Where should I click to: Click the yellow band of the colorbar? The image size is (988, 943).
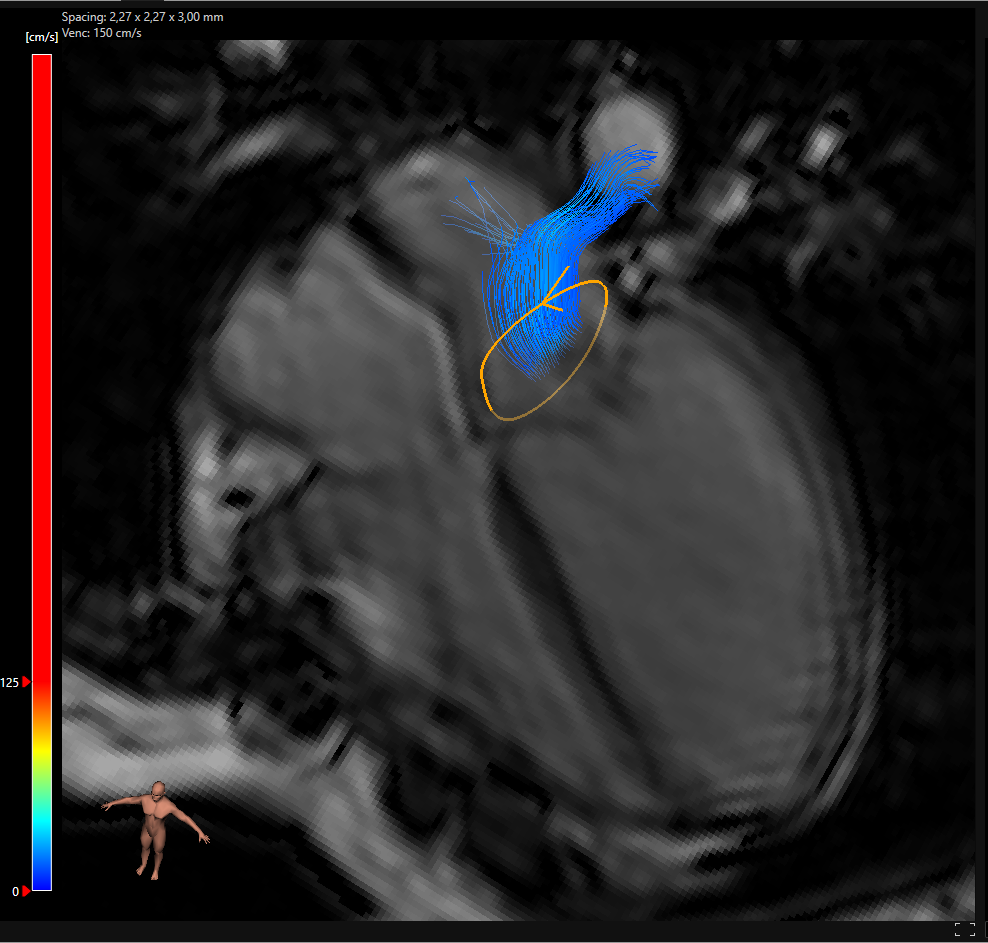[x=42, y=746]
